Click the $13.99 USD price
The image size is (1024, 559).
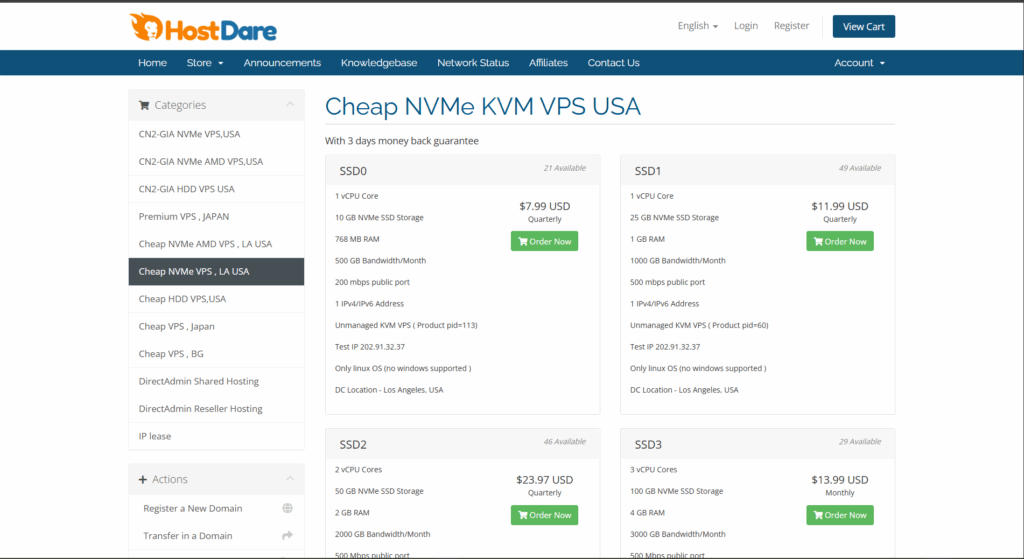coord(840,480)
